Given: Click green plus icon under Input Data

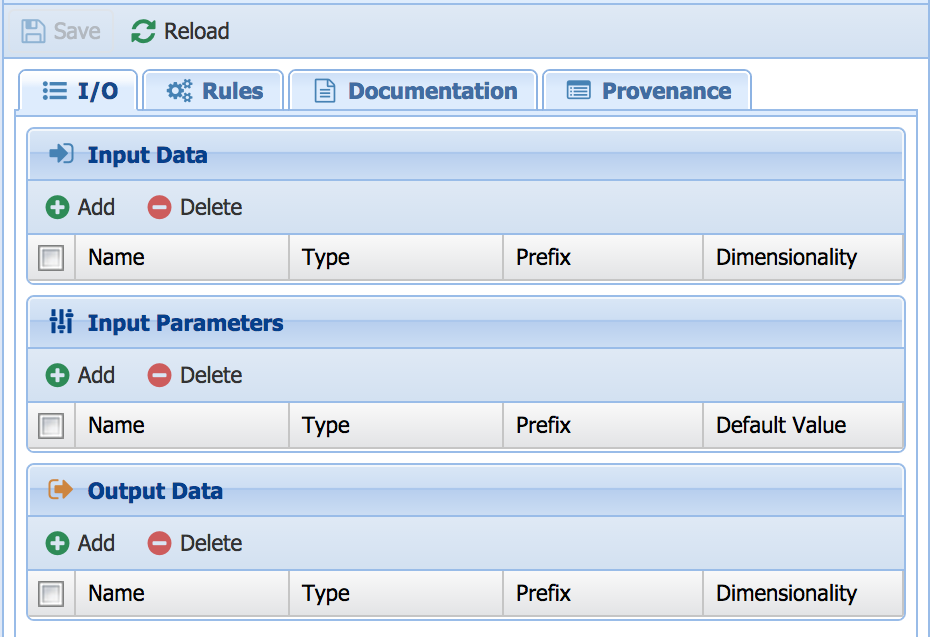Looking at the screenshot, I should [x=58, y=208].
